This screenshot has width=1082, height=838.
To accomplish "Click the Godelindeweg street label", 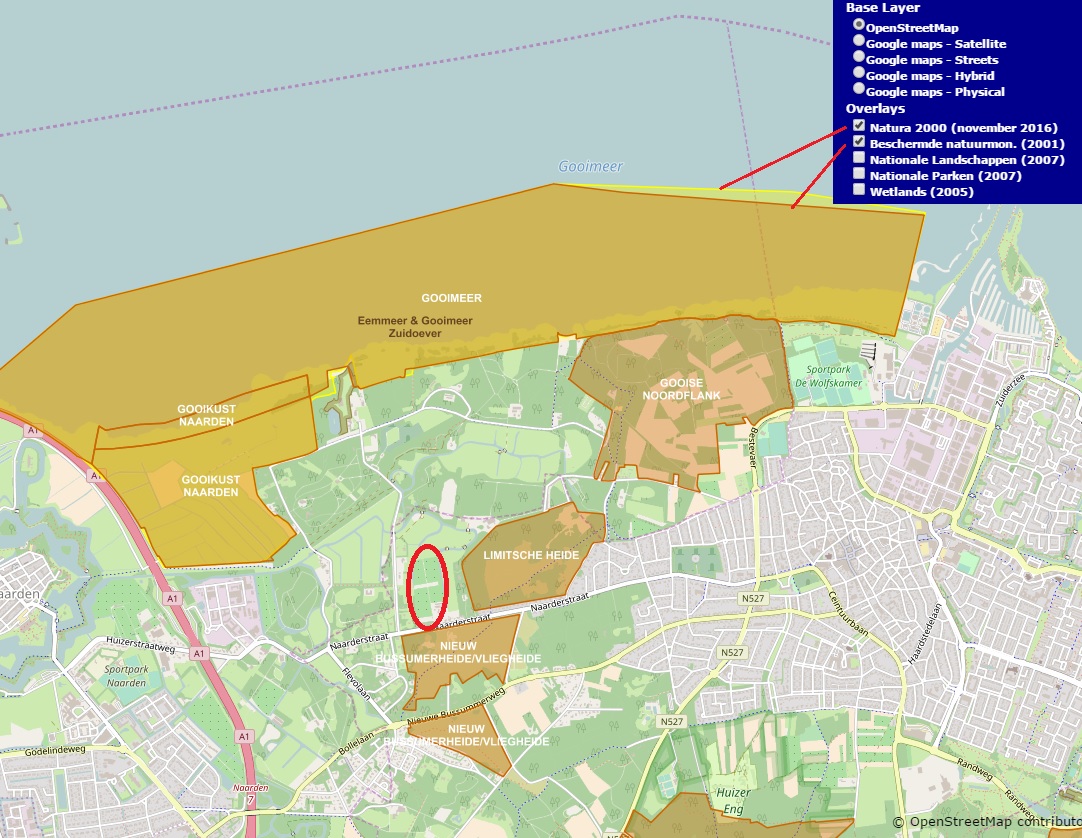I will (55, 750).
